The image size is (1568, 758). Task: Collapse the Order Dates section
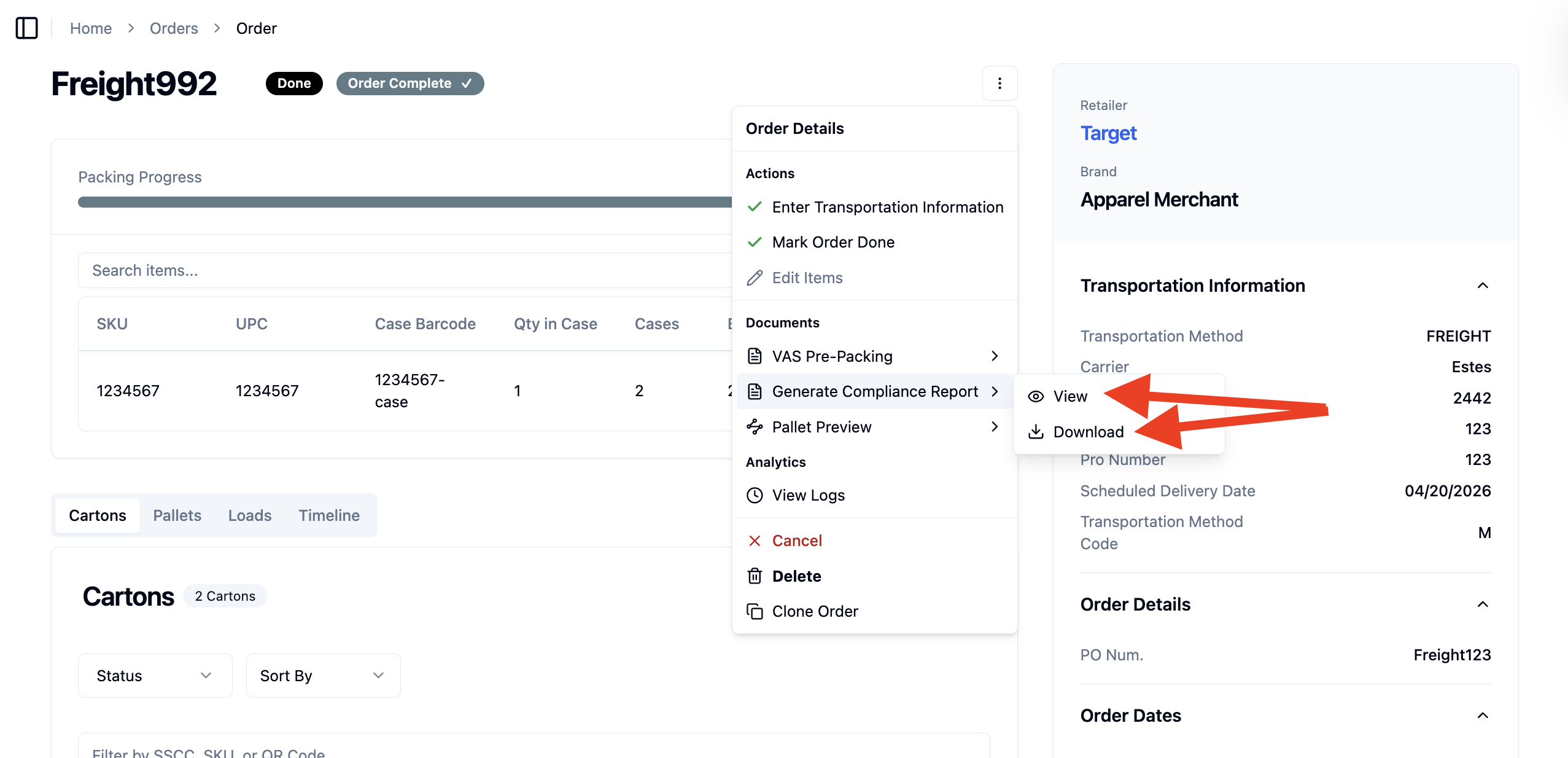pyautogui.click(x=1483, y=716)
